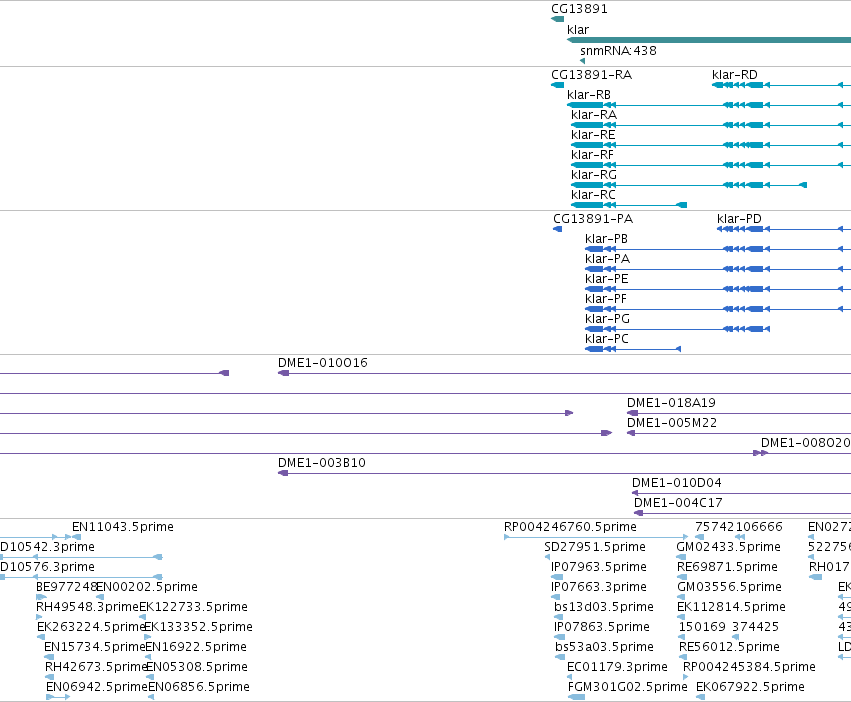
Task: Click the 374425 EST label
Action: click(755, 627)
